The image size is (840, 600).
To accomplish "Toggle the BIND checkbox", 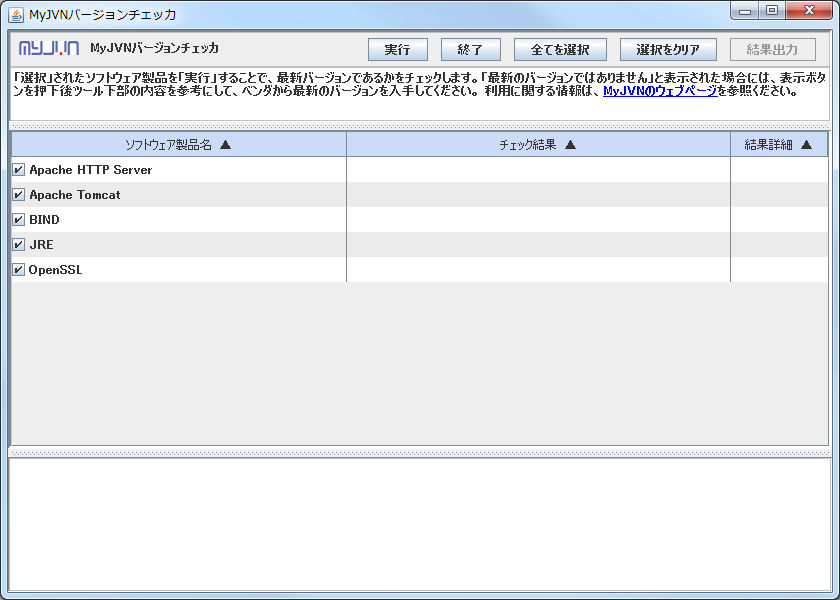I will click(19, 220).
